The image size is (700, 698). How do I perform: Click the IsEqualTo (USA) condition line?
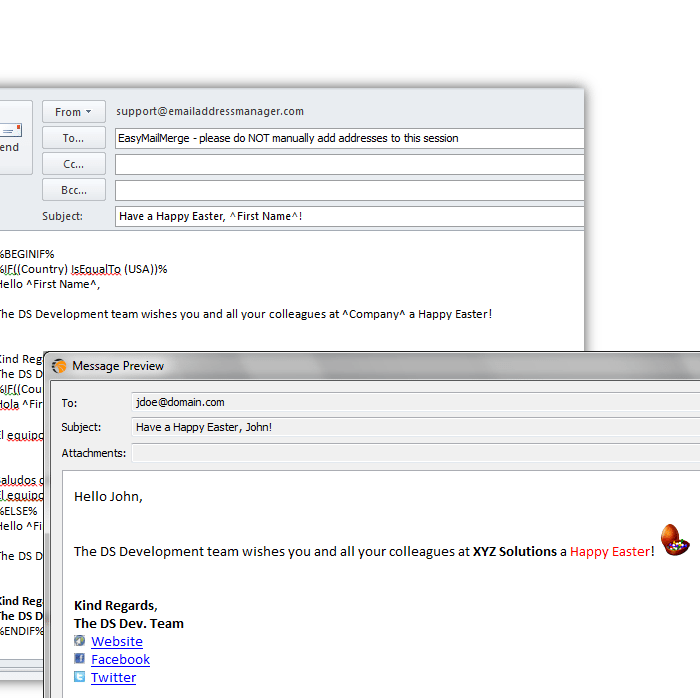83,269
